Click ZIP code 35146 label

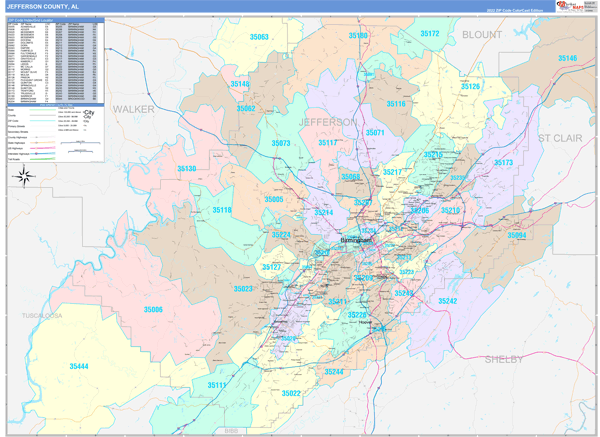click(x=567, y=59)
